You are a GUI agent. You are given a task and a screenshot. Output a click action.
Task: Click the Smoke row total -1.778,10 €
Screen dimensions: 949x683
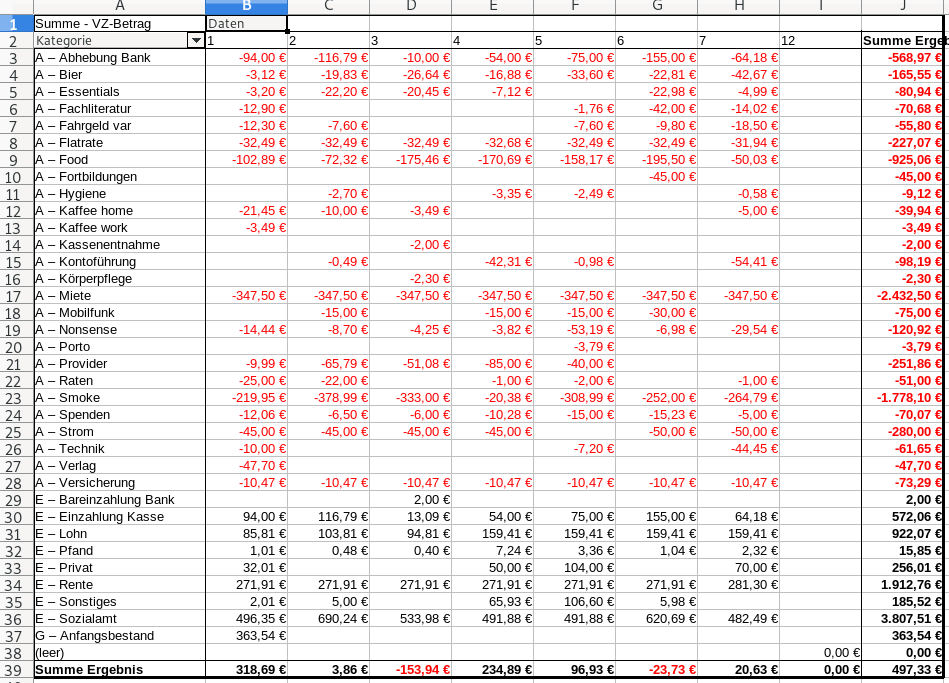coord(902,398)
